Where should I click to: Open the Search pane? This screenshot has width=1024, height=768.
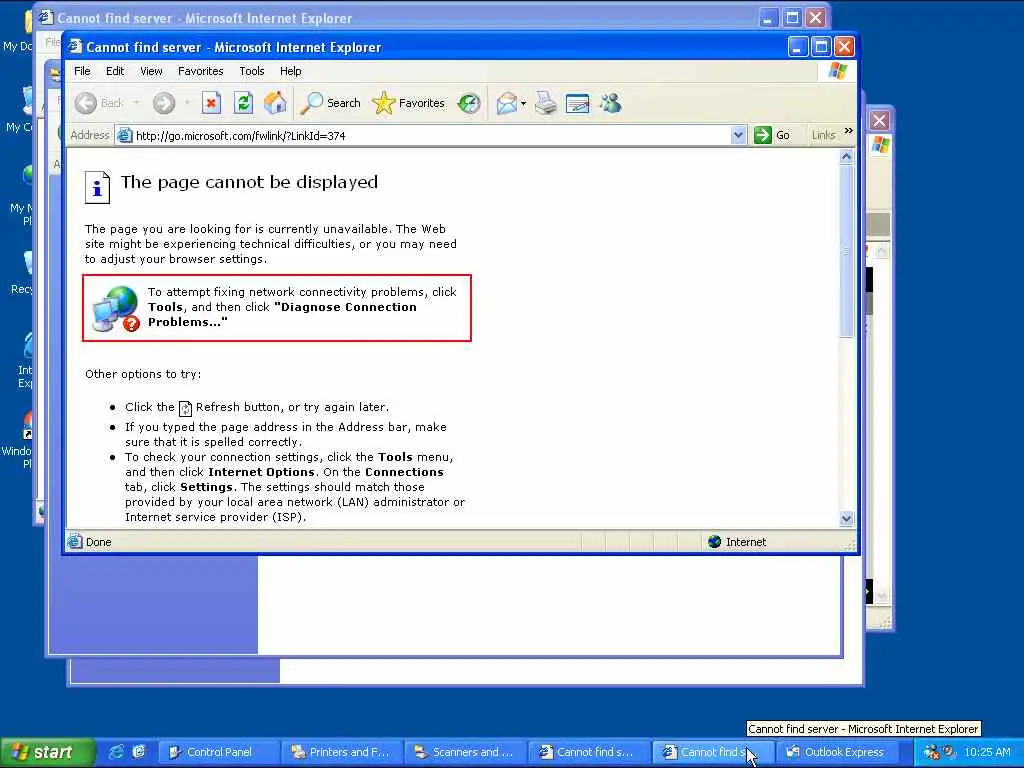(x=330, y=103)
